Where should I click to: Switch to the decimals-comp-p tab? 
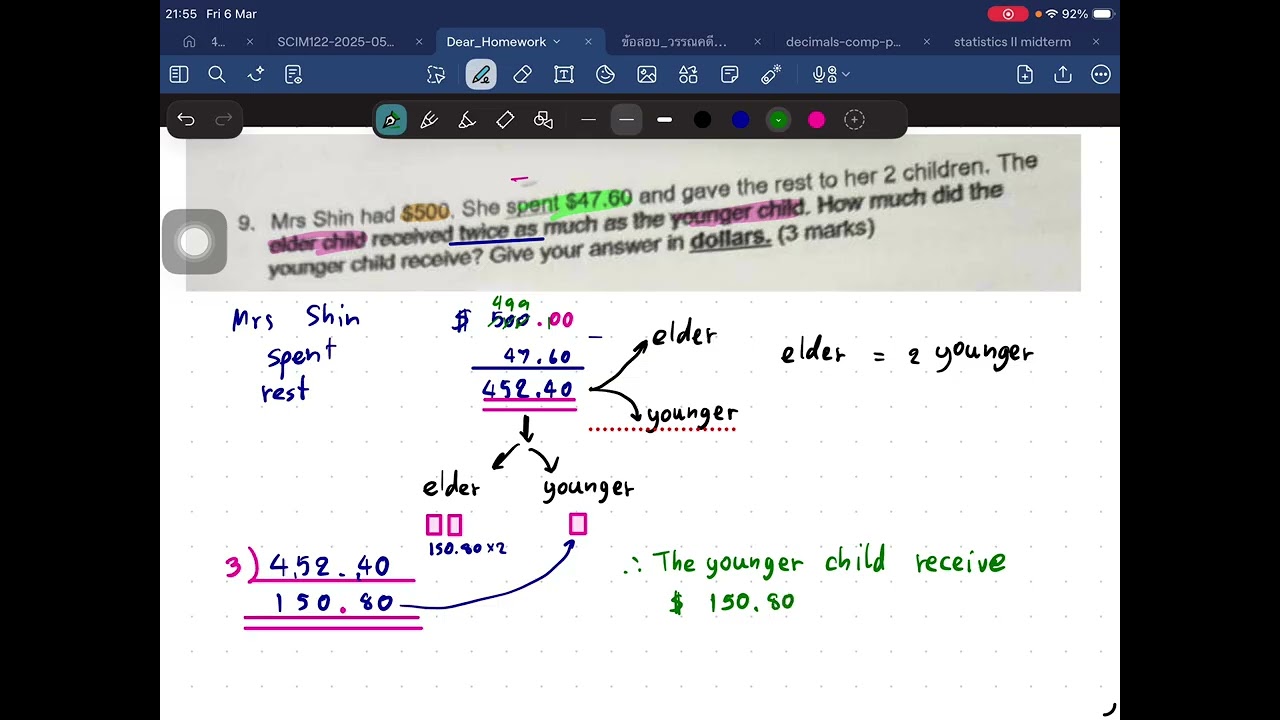click(x=843, y=42)
